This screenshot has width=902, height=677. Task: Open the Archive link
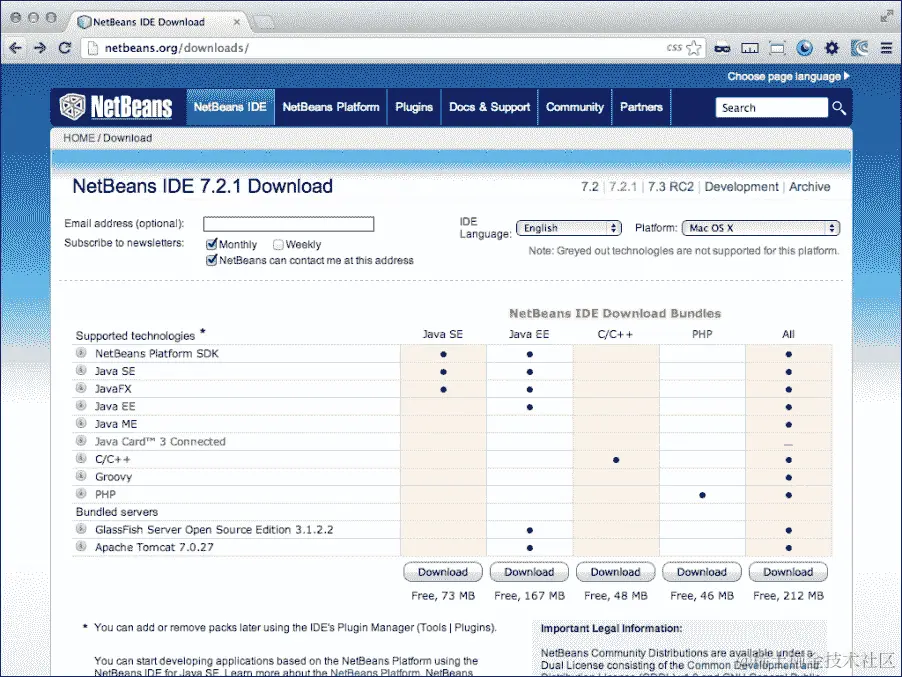pyautogui.click(x=809, y=187)
